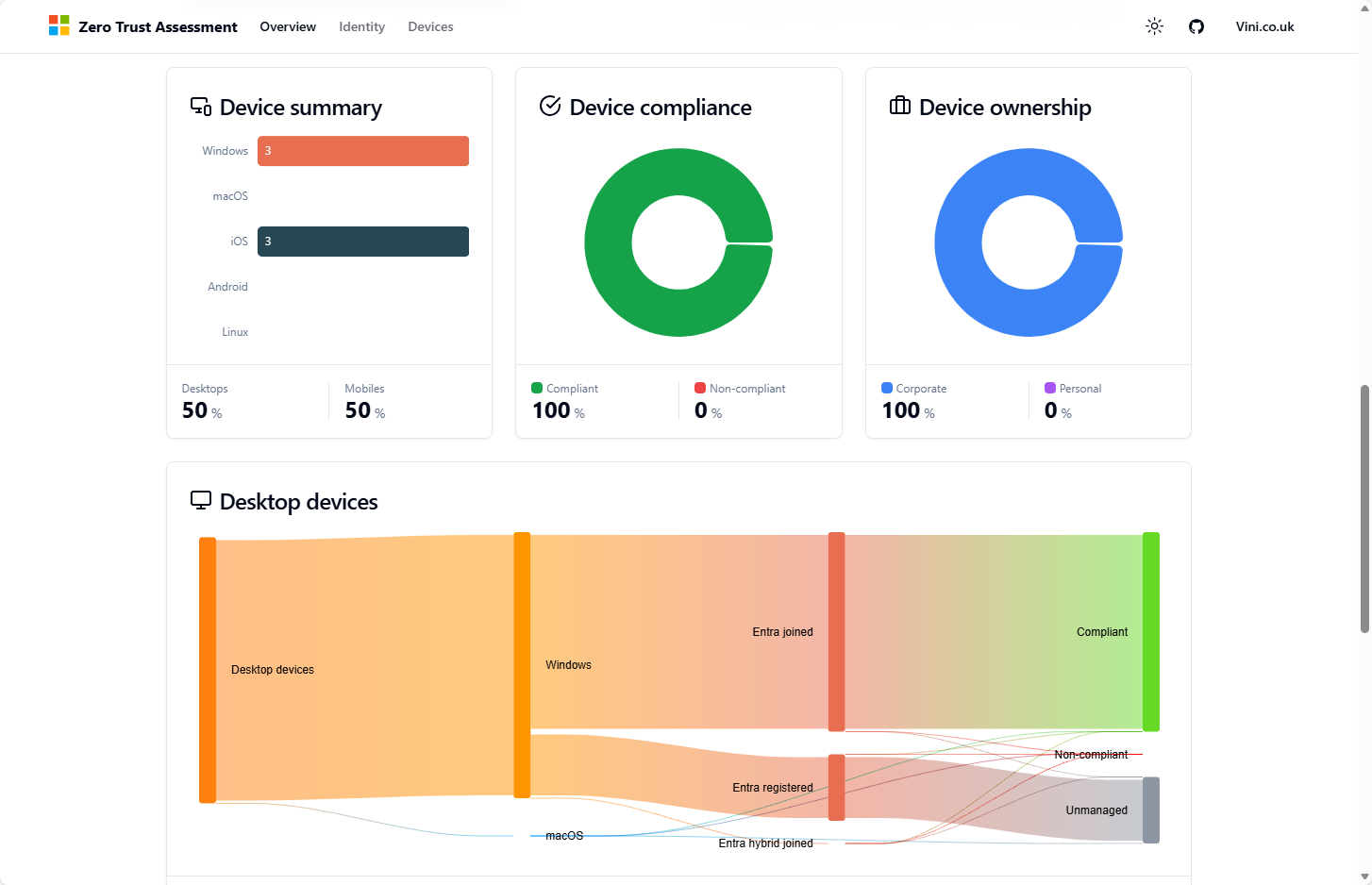Click the purple Personal legend swatch

point(1050,388)
